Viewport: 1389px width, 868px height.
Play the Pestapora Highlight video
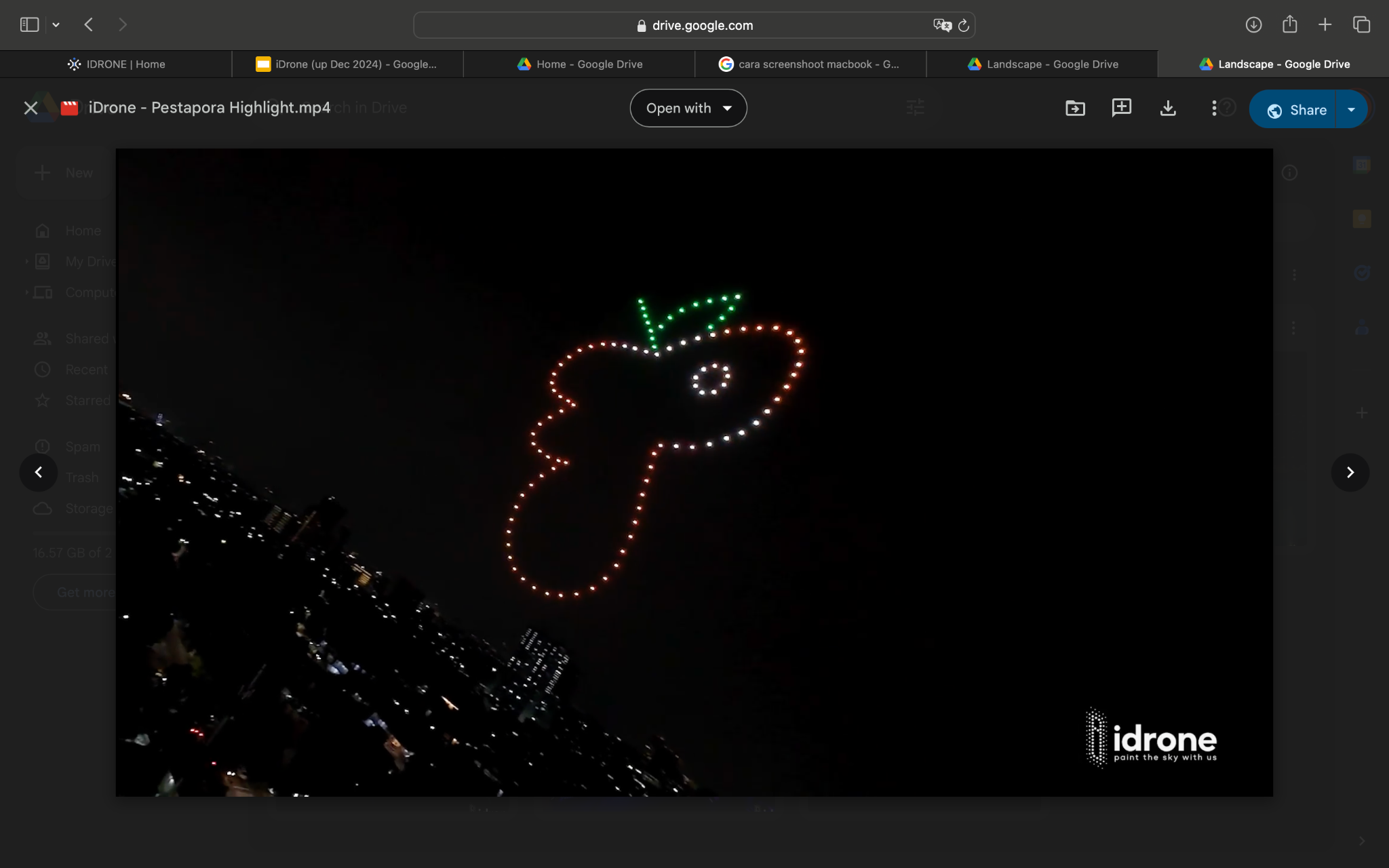point(694,472)
